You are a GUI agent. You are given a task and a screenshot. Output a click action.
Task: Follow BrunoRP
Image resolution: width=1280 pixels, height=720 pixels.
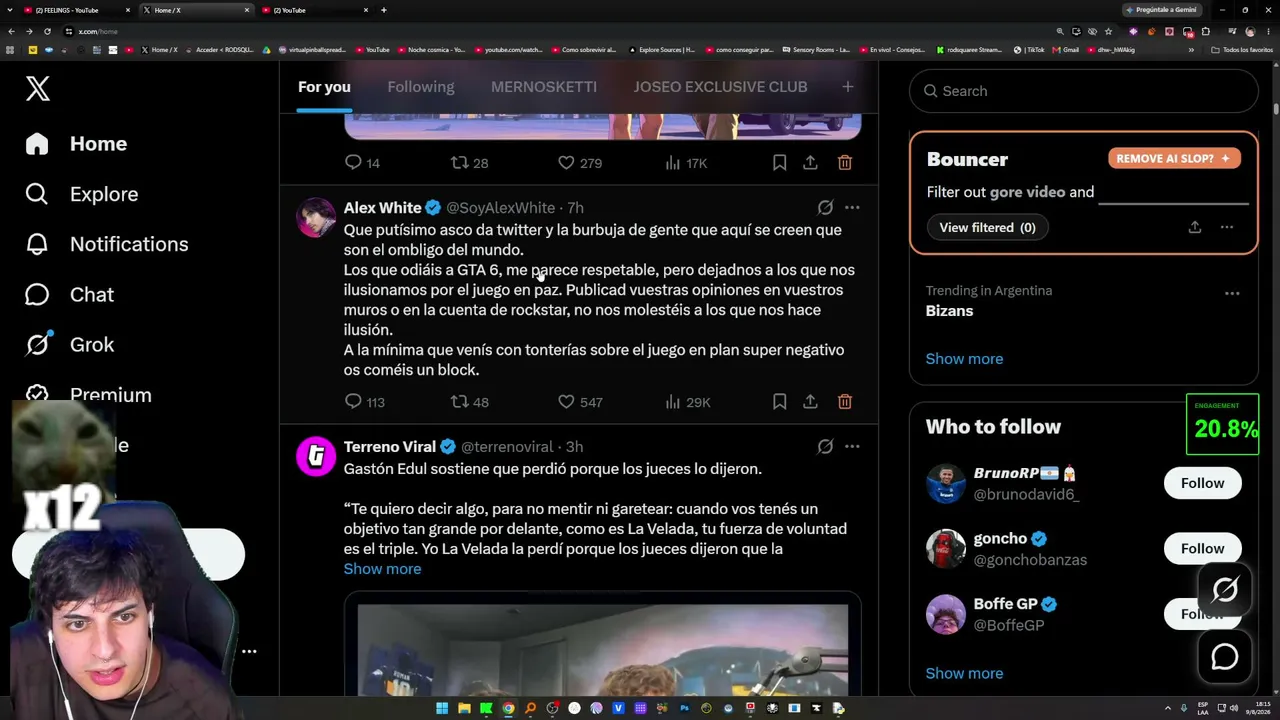pos(1202,483)
